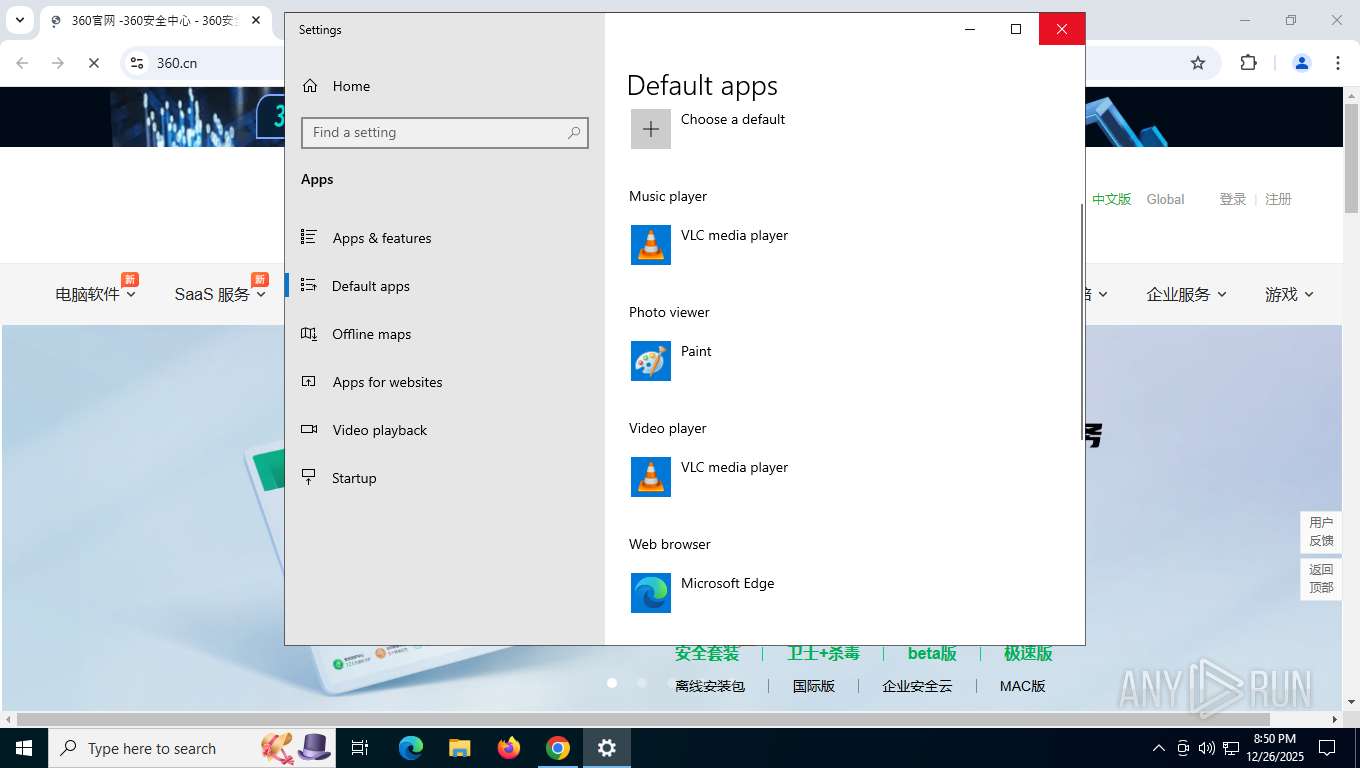Image resolution: width=1360 pixels, height=768 pixels.
Task: Launch Microsoft Edge from the taskbar
Action: click(x=411, y=748)
